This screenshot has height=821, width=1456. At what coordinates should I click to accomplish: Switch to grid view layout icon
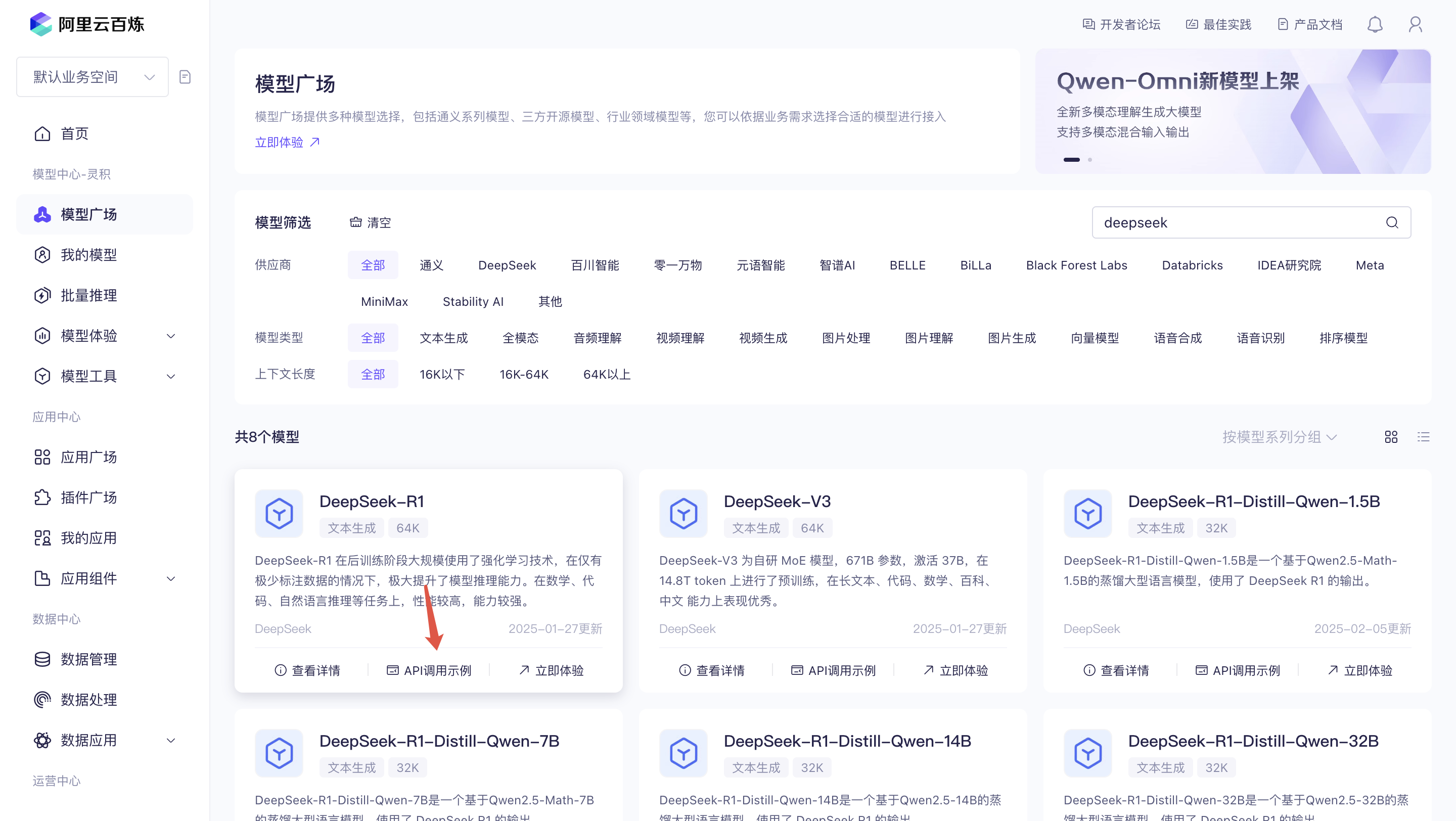1391,437
